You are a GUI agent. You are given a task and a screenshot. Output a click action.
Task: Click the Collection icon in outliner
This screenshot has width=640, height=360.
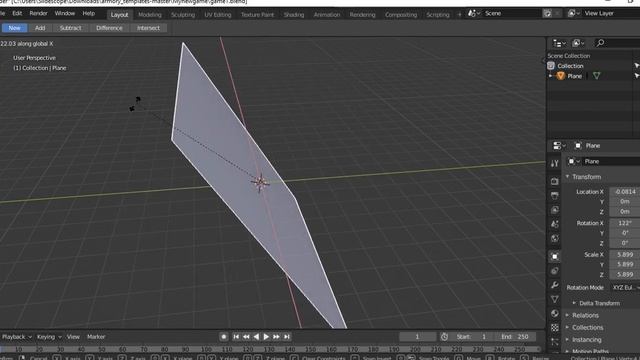click(551, 66)
